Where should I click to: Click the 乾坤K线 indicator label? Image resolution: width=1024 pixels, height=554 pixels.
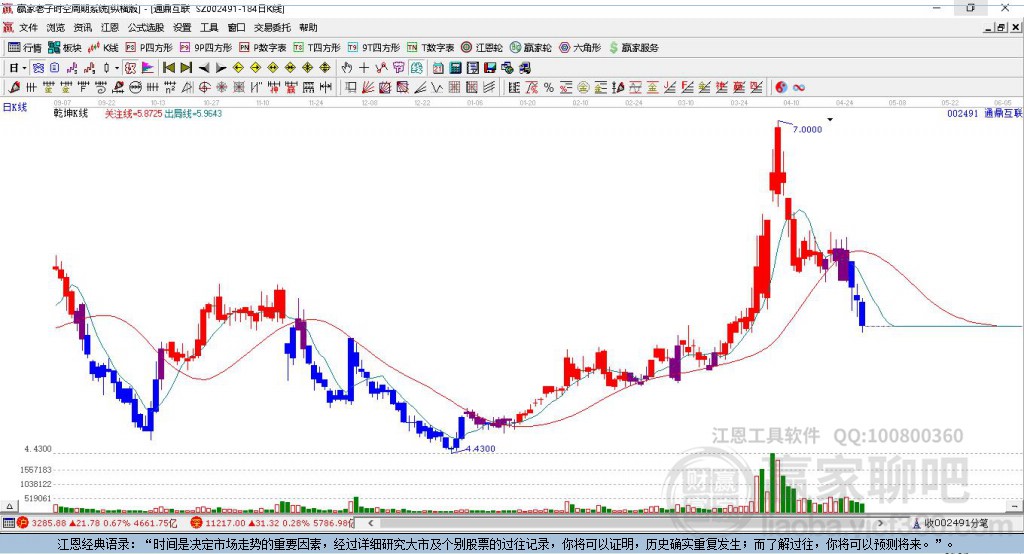(71, 114)
